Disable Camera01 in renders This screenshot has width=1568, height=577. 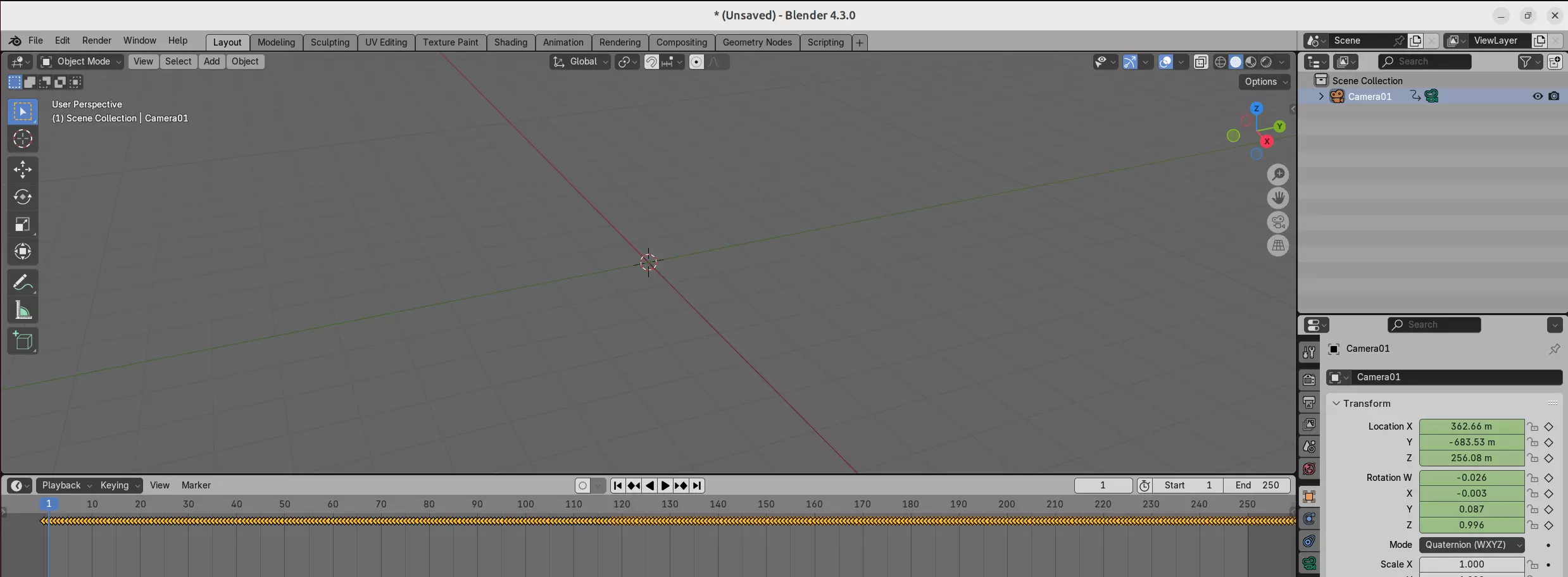coord(1554,96)
